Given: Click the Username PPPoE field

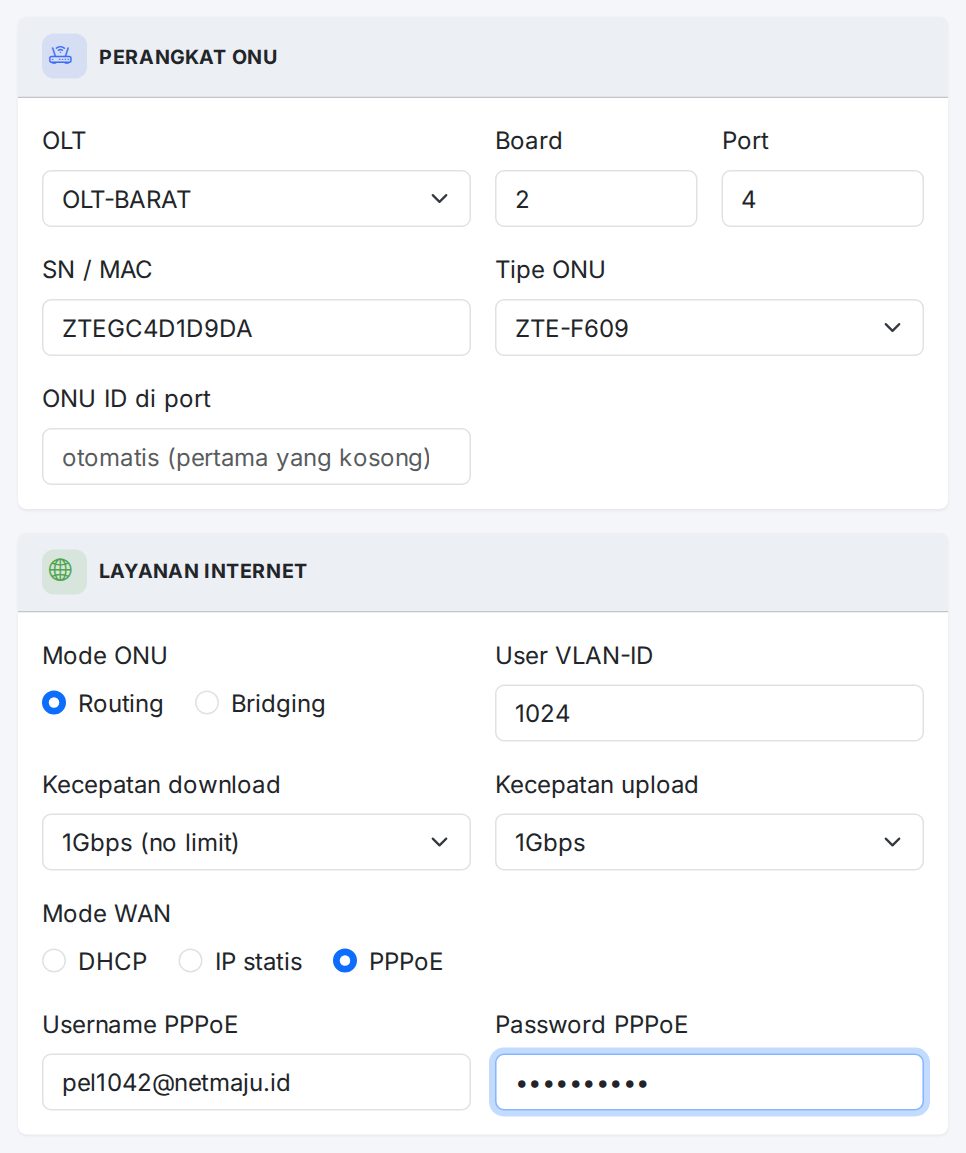Looking at the screenshot, I should click(256, 1082).
